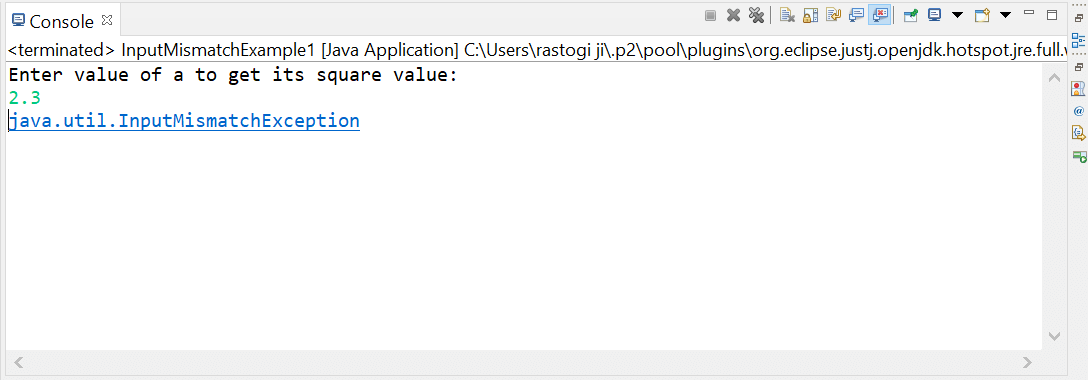Expand the Open Console dropdown arrow

(1005, 15)
